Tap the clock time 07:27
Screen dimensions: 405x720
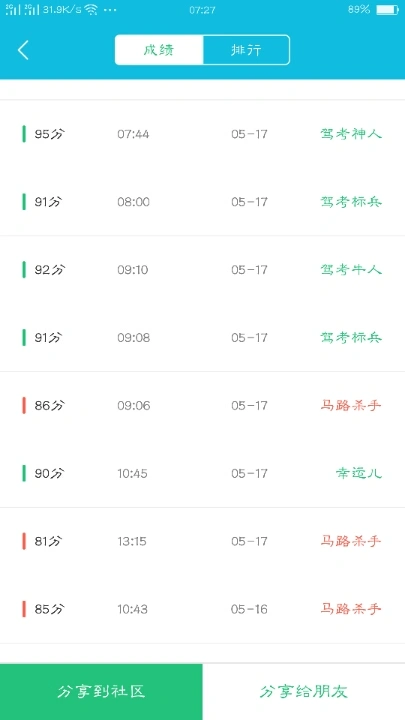pos(202,10)
